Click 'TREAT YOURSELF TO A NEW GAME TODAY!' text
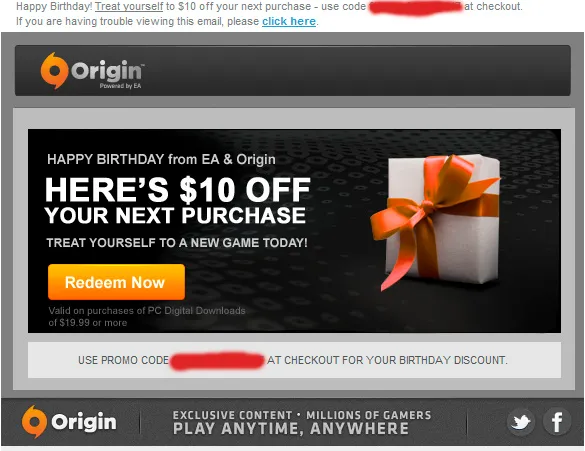 tap(177, 243)
